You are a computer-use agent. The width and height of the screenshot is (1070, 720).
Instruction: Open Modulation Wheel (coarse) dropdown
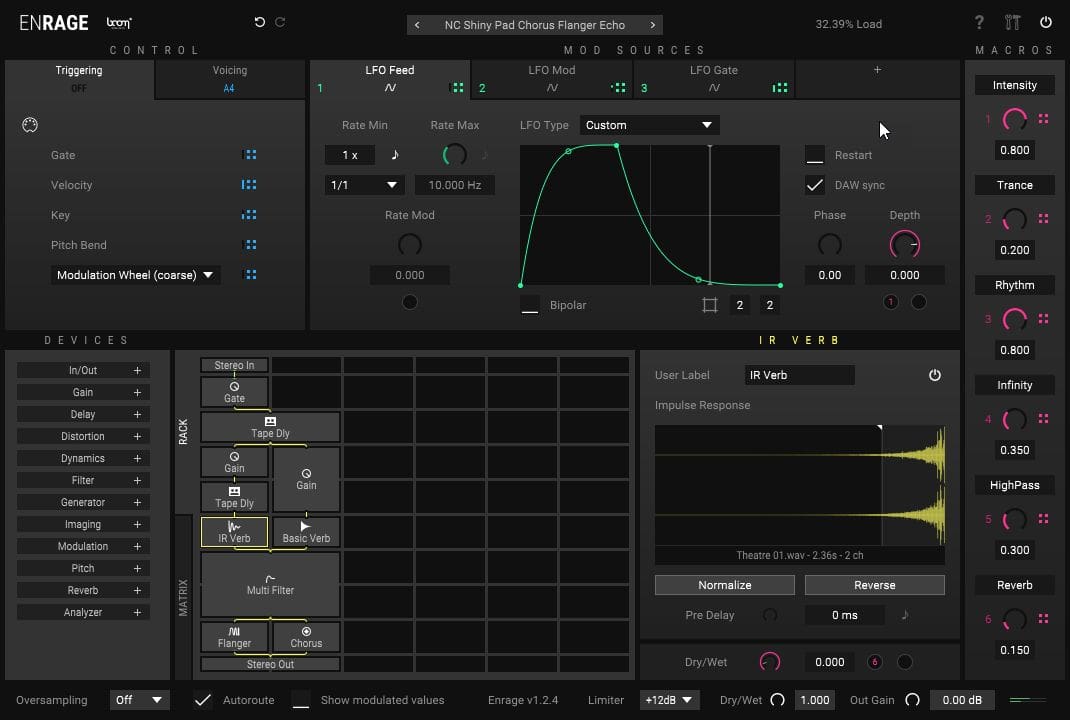tap(135, 275)
